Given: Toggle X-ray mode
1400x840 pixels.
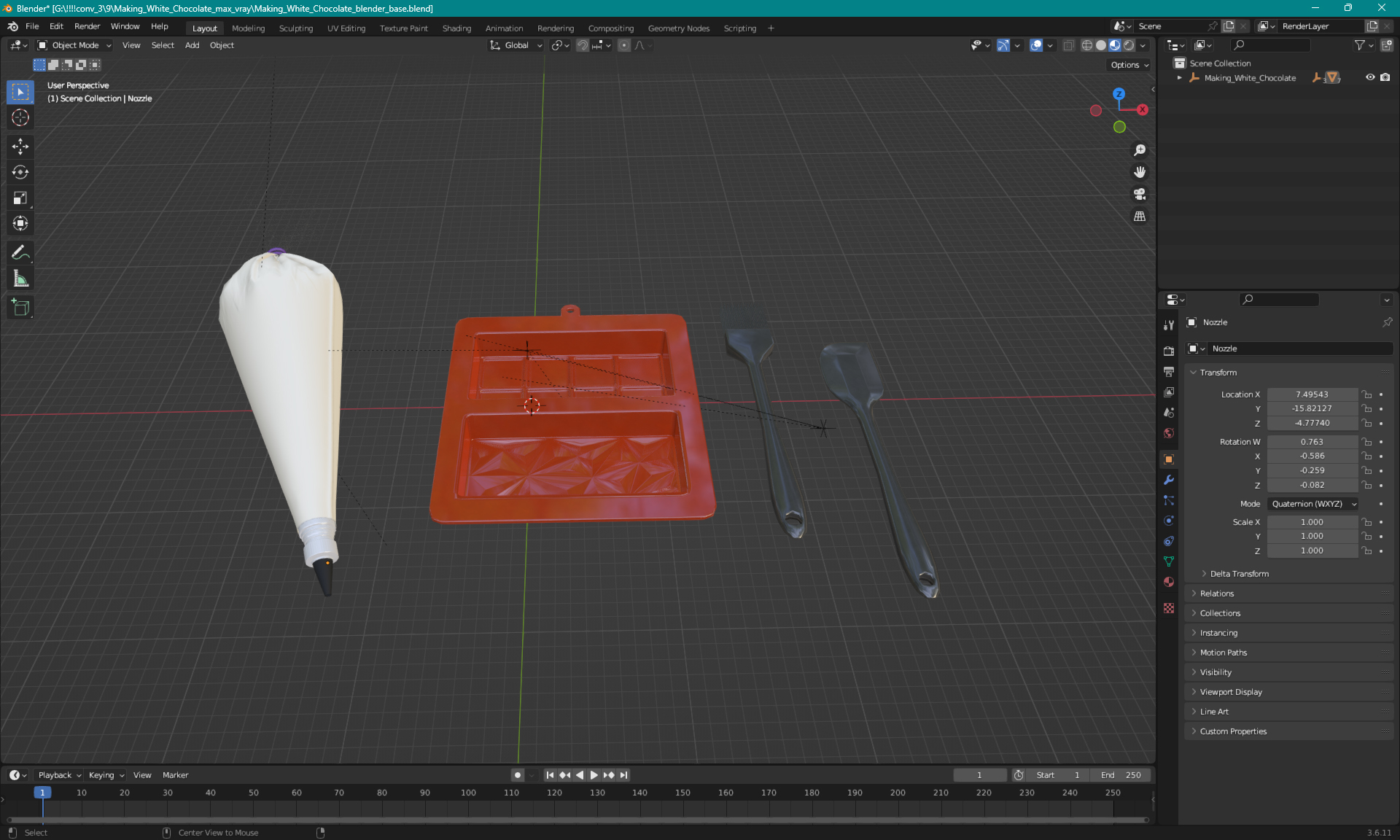Looking at the screenshot, I should [x=1068, y=45].
